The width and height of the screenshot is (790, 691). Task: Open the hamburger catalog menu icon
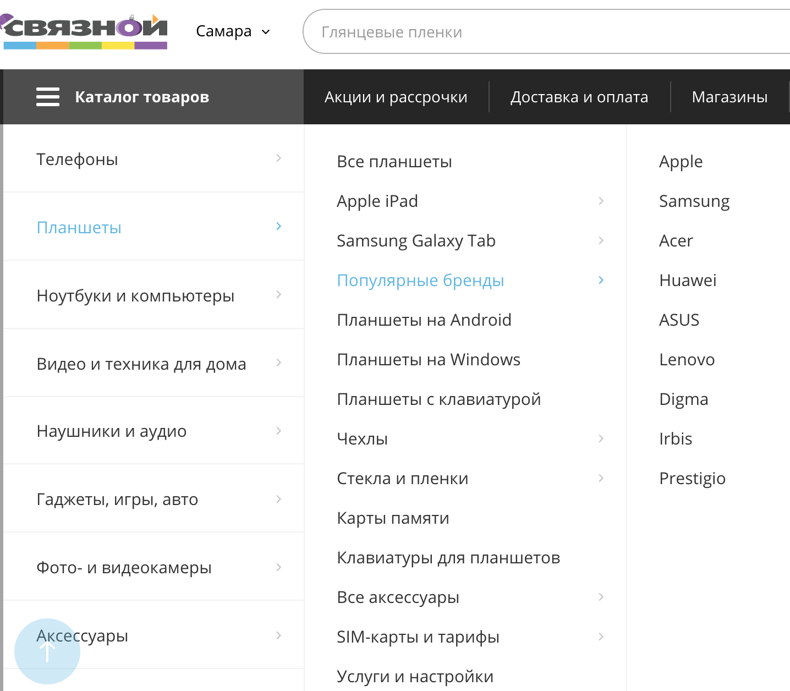[48, 97]
